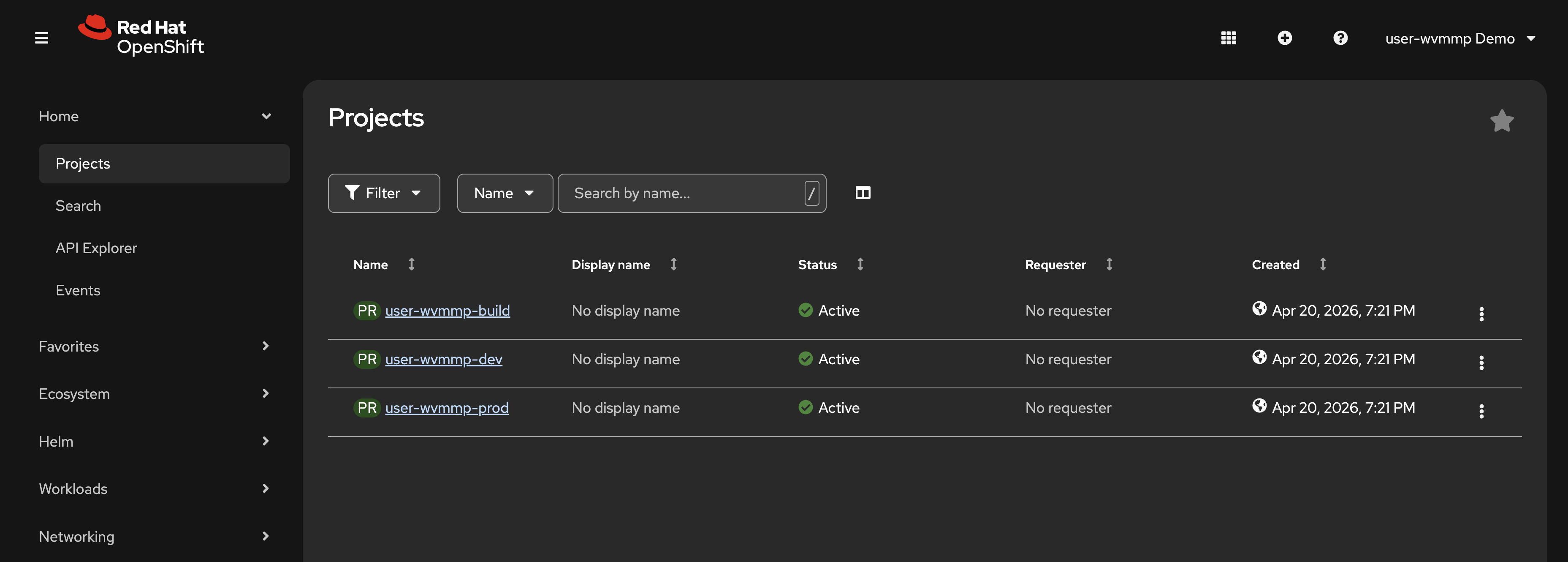Expand the Workloads navigation section
The image size is (1568, 562).
point(154,489)
